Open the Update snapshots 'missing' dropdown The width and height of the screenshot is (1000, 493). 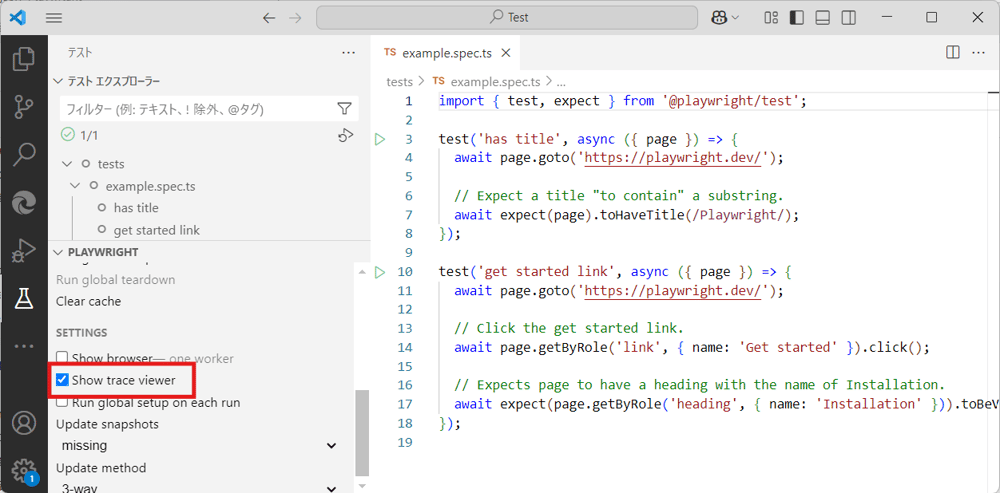coord(198,446)
